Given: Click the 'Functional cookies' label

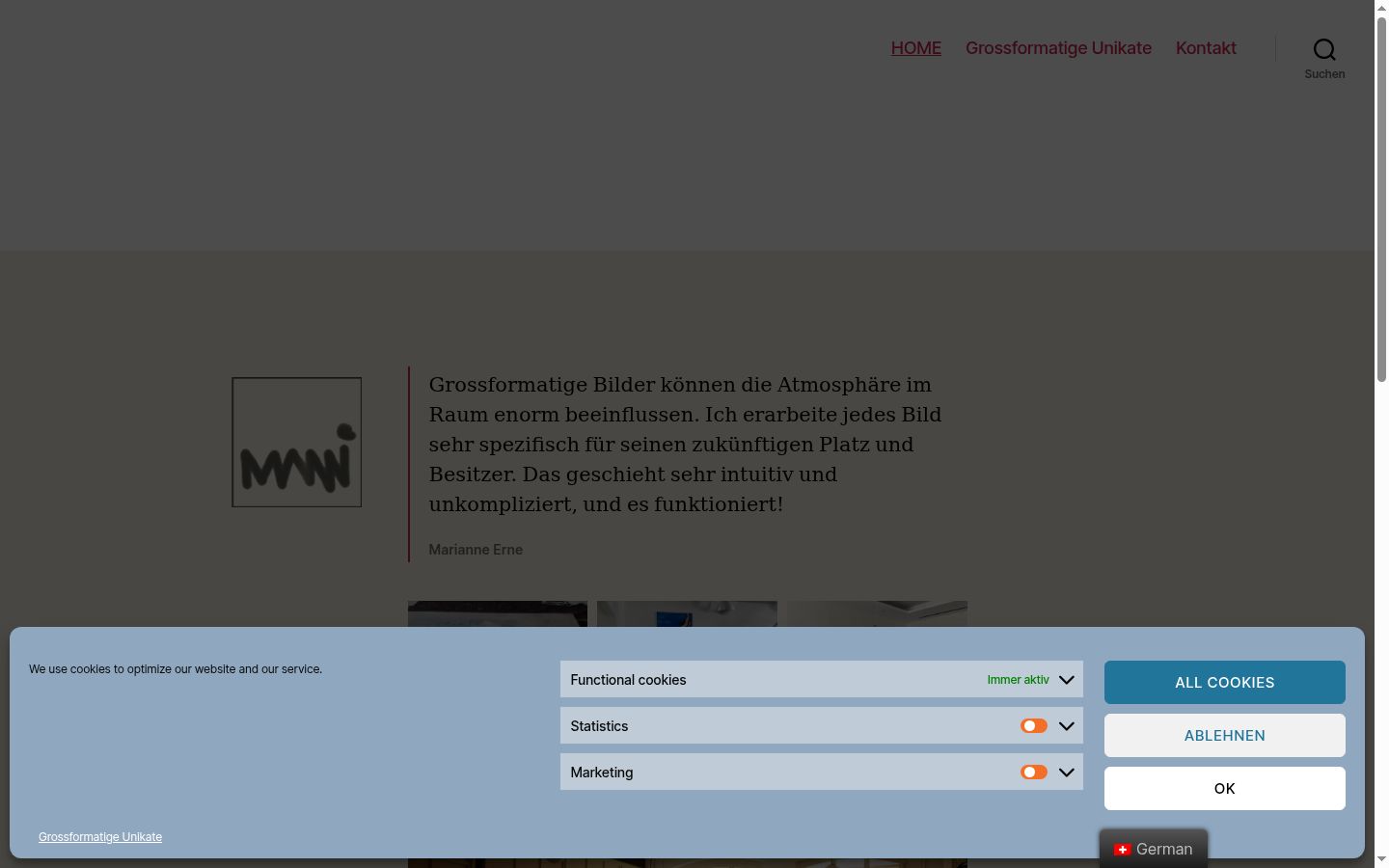Looking at the screenshot, I should 628,680.
